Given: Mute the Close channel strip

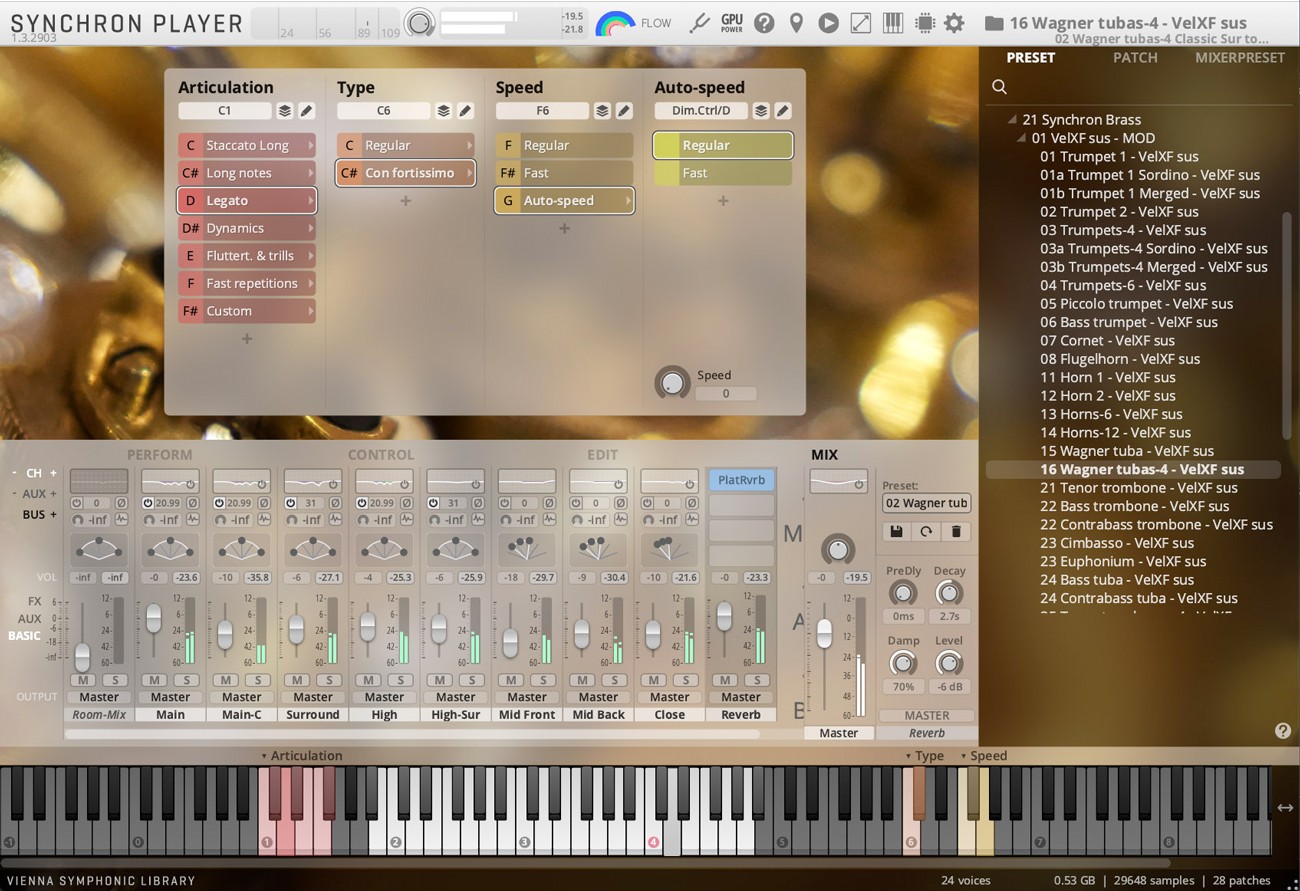Looking at the screenshot, I should (x=653, y=680).
